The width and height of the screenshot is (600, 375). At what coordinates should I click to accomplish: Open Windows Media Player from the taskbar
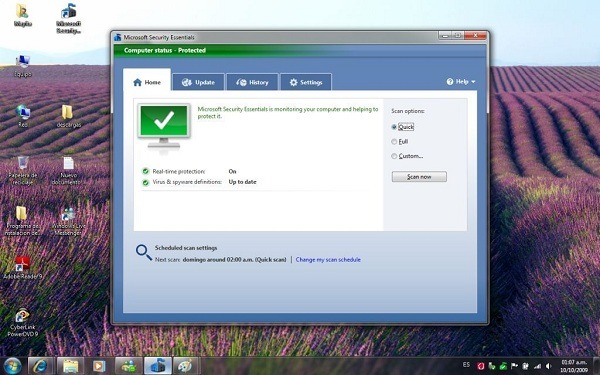(99, 366)
